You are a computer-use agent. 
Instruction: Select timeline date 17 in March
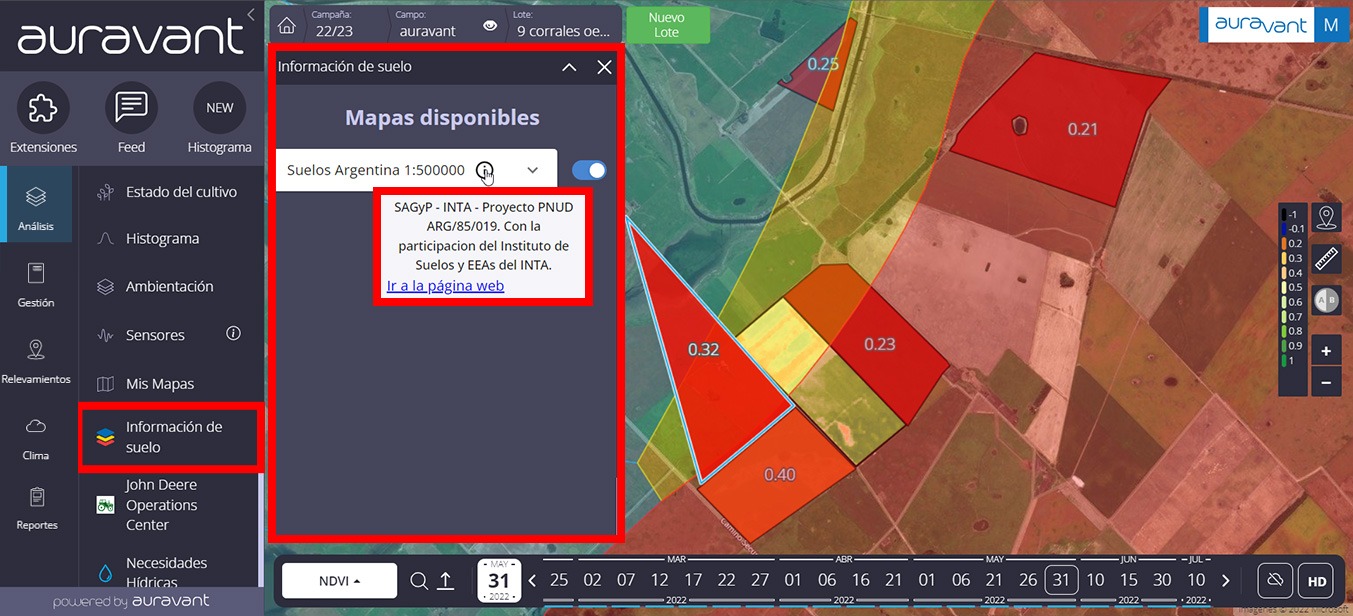(x=693, y=580)
